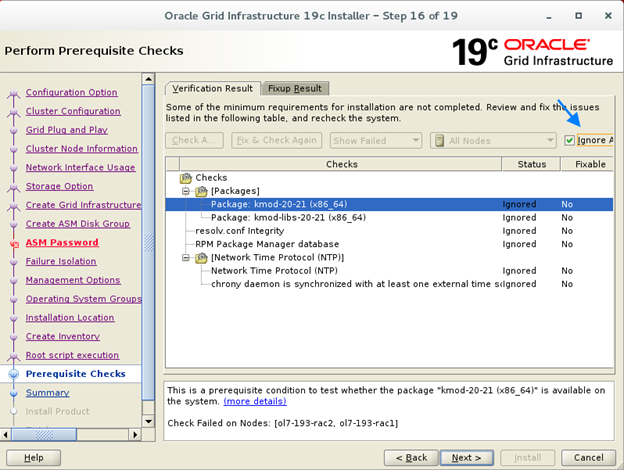Viewport: 624px width, 470px height.
Task: Select RPM Package Manager database row
Action: [x=389, y=244]
